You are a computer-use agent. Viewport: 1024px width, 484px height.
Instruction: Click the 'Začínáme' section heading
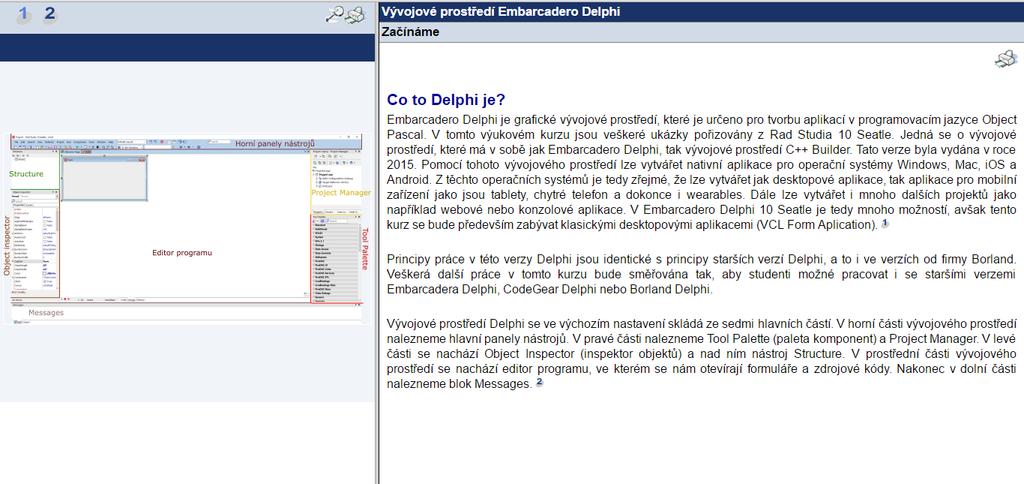coord(410,31)
